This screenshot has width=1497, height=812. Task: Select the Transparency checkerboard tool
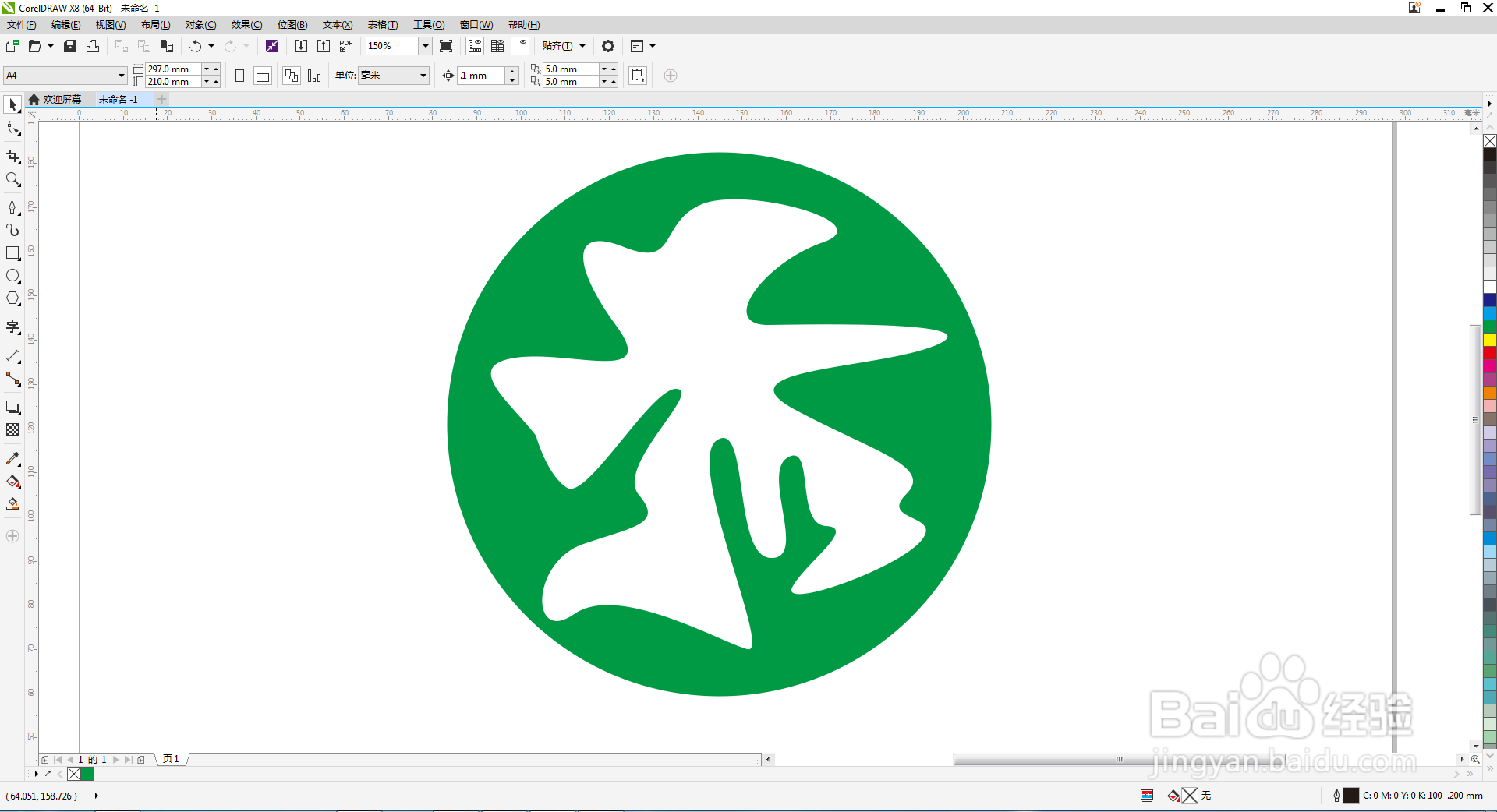pyautogui.click(x=12, y=429)
